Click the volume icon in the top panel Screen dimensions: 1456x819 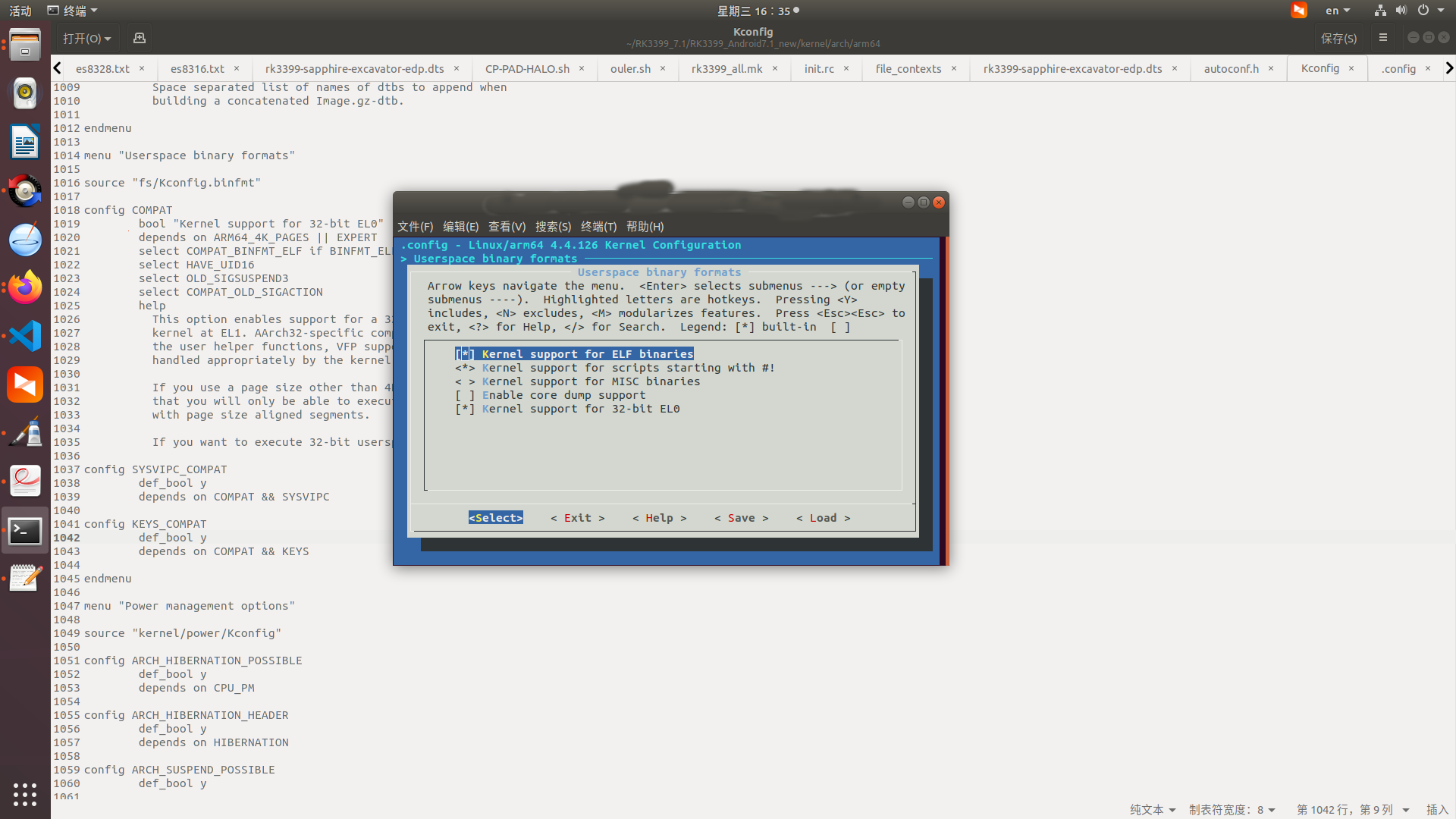1402,10
